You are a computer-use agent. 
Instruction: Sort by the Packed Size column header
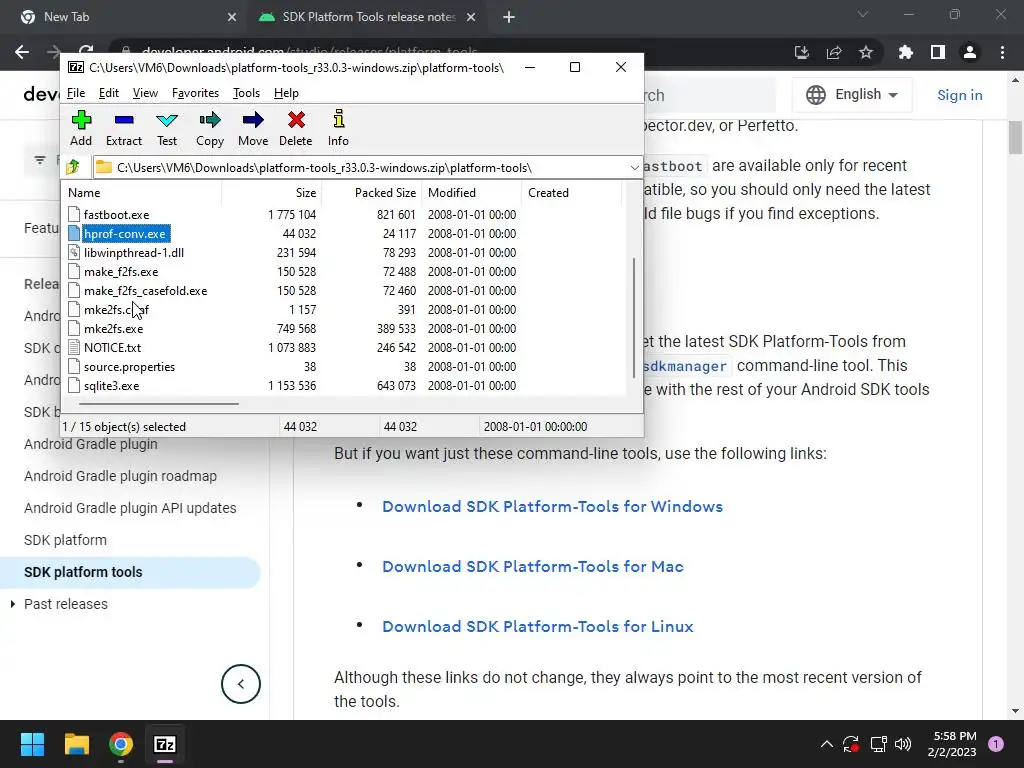pos(372,193)
